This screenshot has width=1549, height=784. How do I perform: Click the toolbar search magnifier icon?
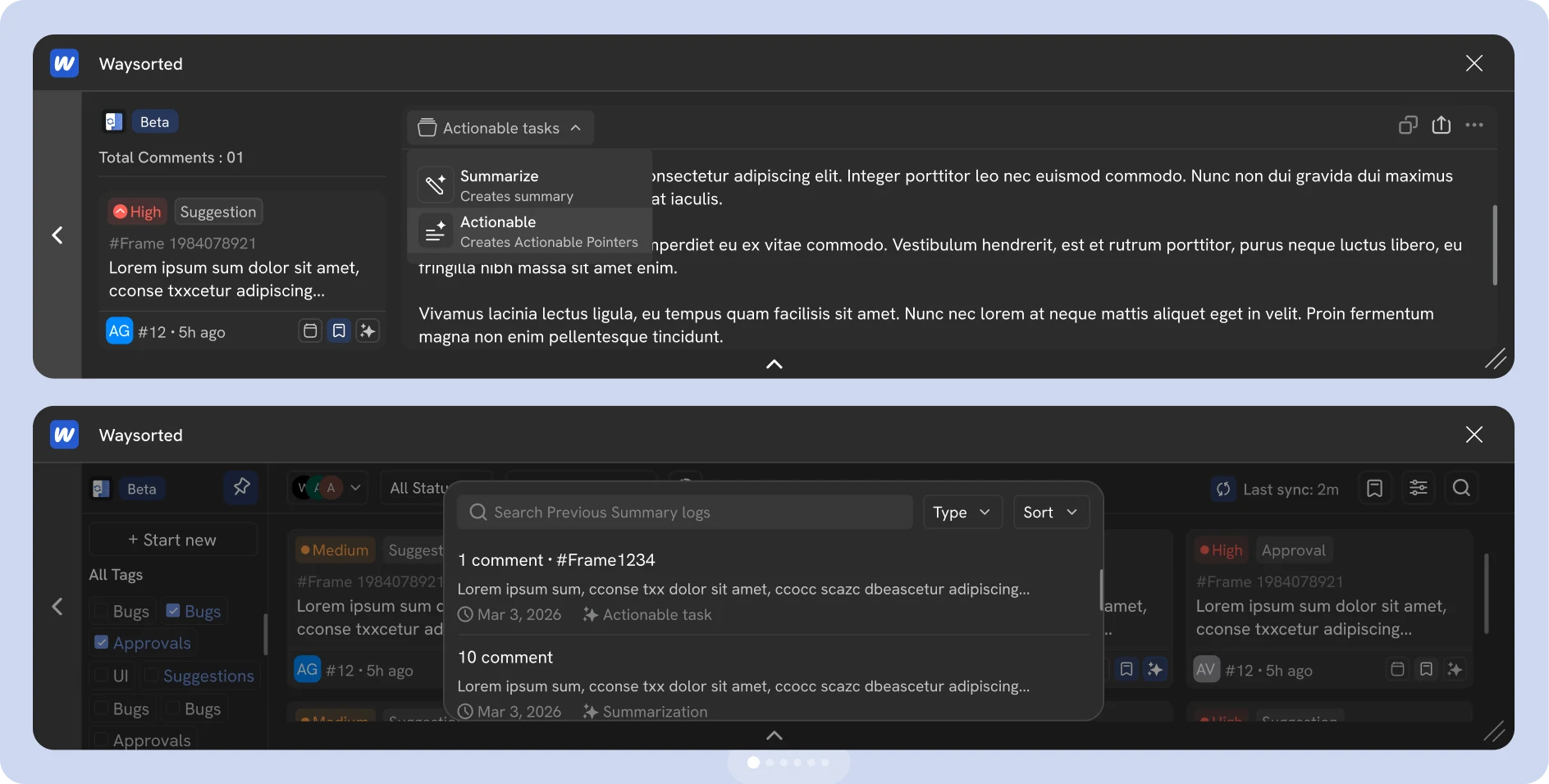coord(1461,488)
